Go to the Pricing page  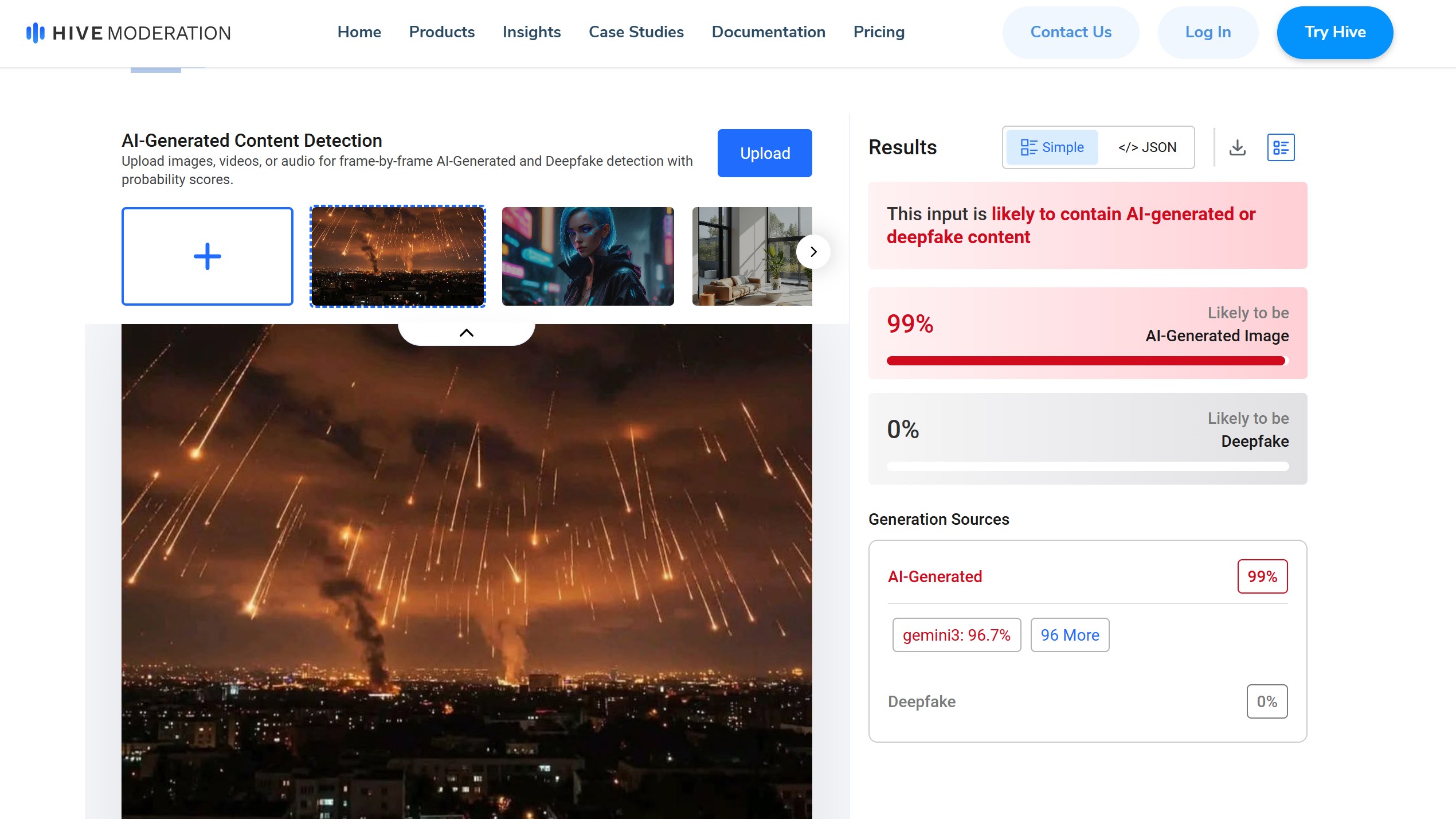point(879,32)
